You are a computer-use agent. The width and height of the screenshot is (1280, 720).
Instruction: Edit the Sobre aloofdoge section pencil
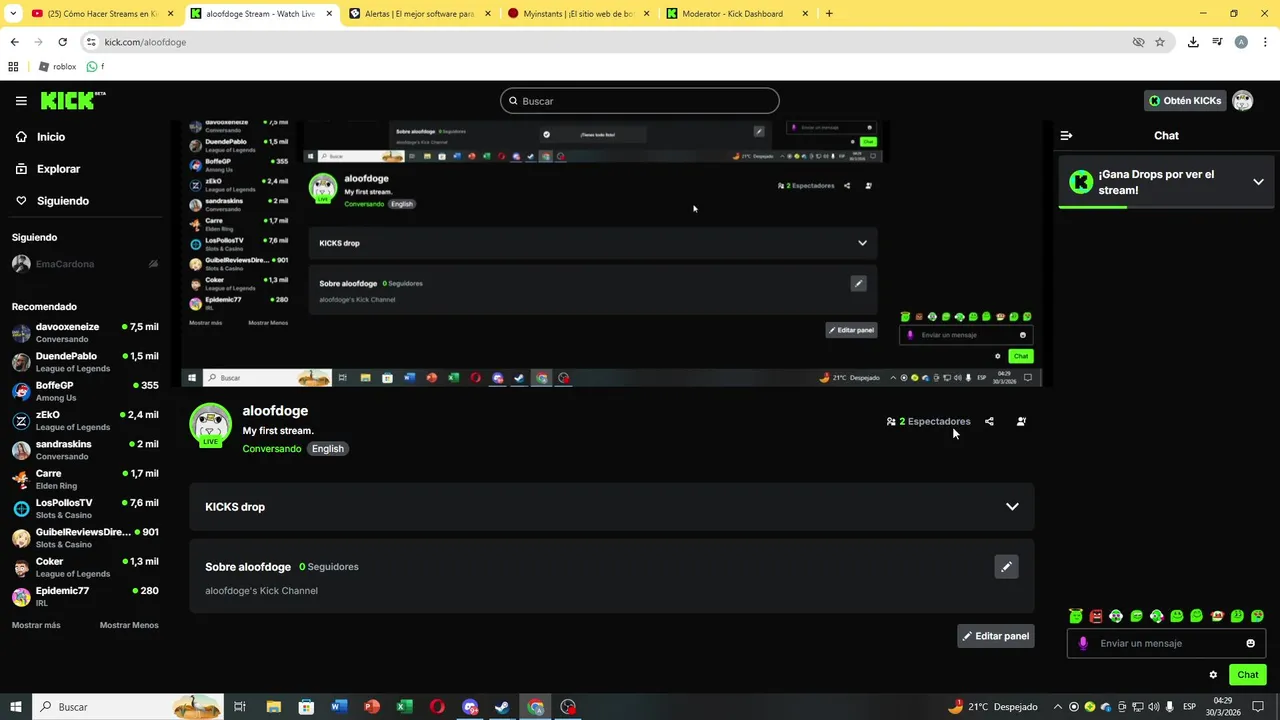click(1007, 567)
